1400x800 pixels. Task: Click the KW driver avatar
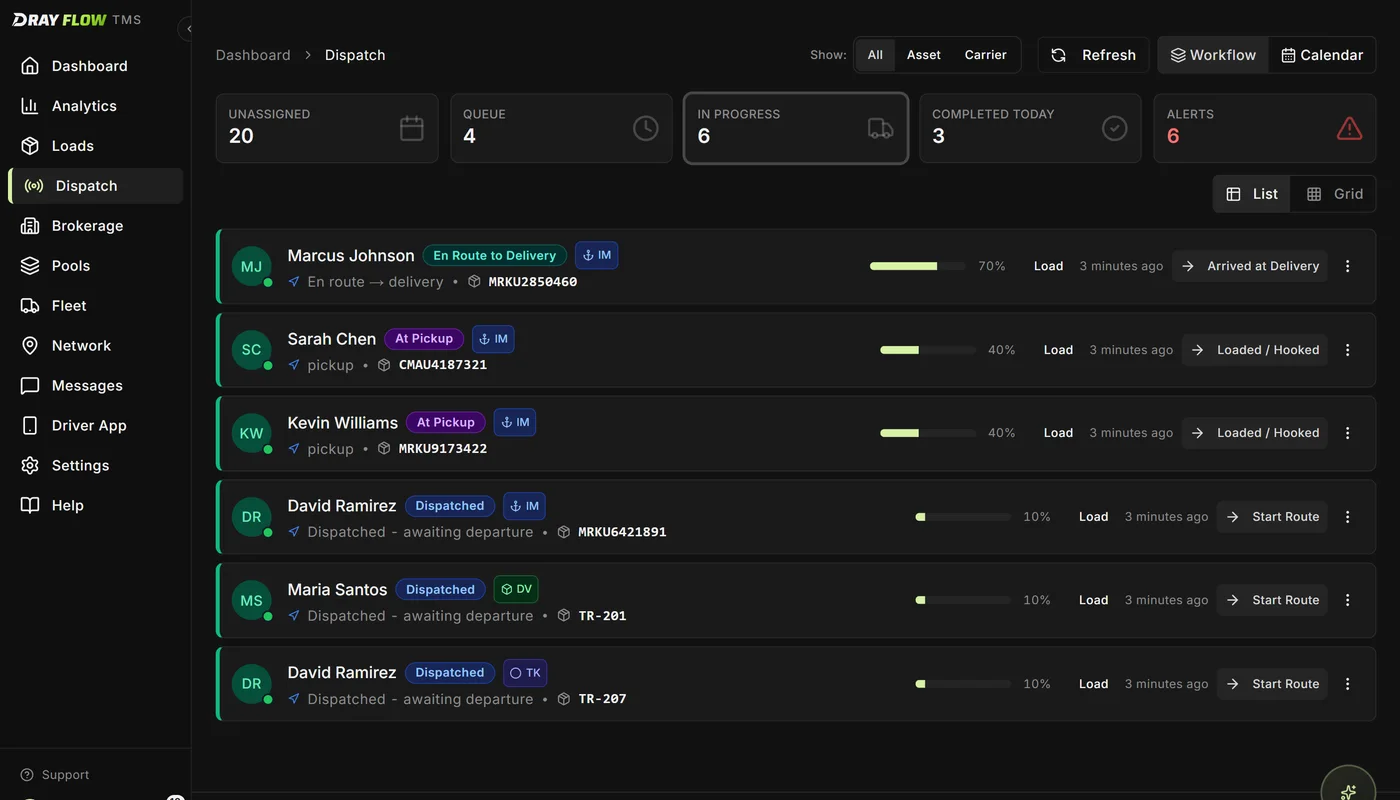(x=252, y=433)
